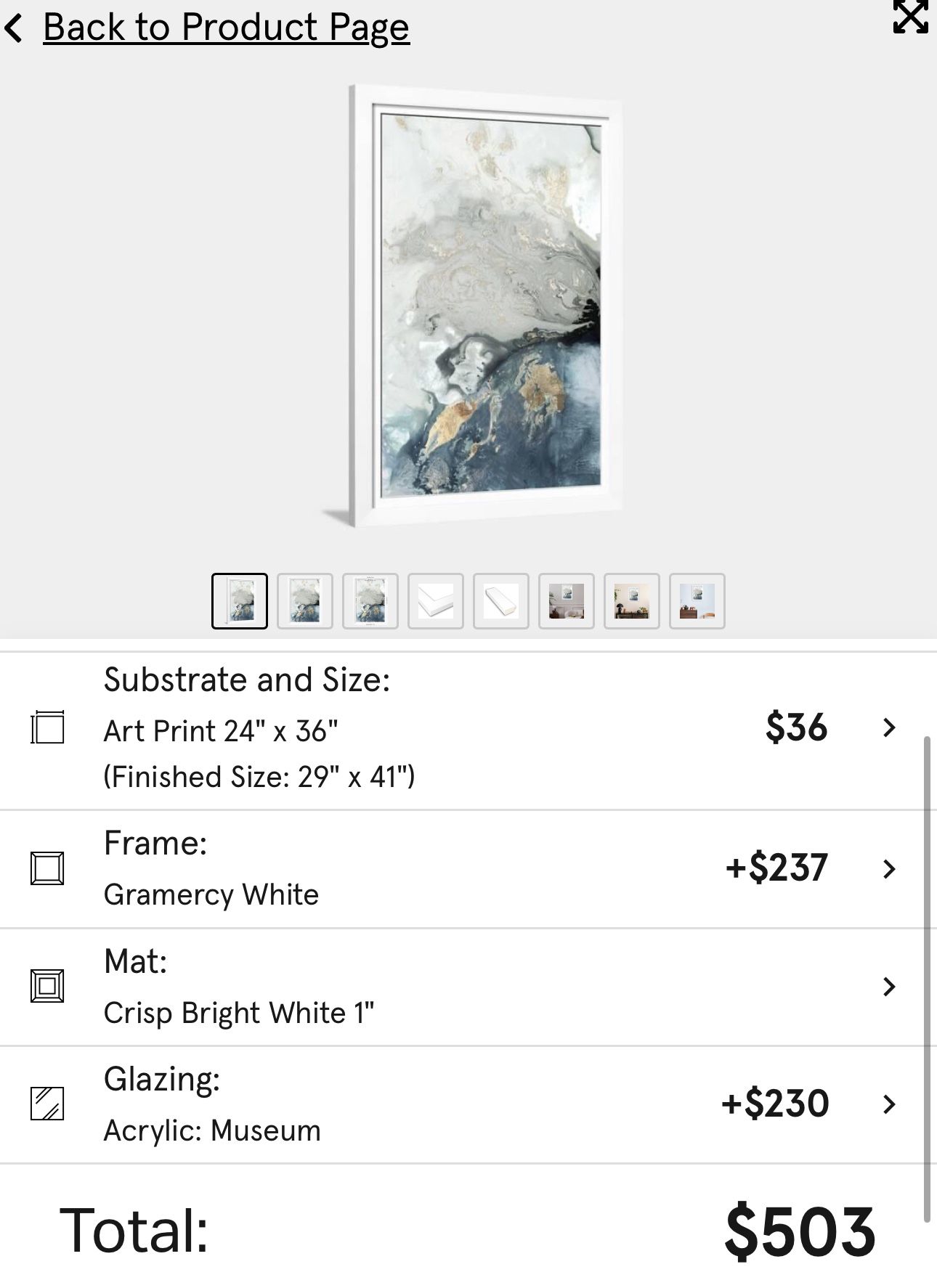The width and height of the screenshot is (937, 1288).
Task: Expand the Frame options chevron
Action: point(889,868)
